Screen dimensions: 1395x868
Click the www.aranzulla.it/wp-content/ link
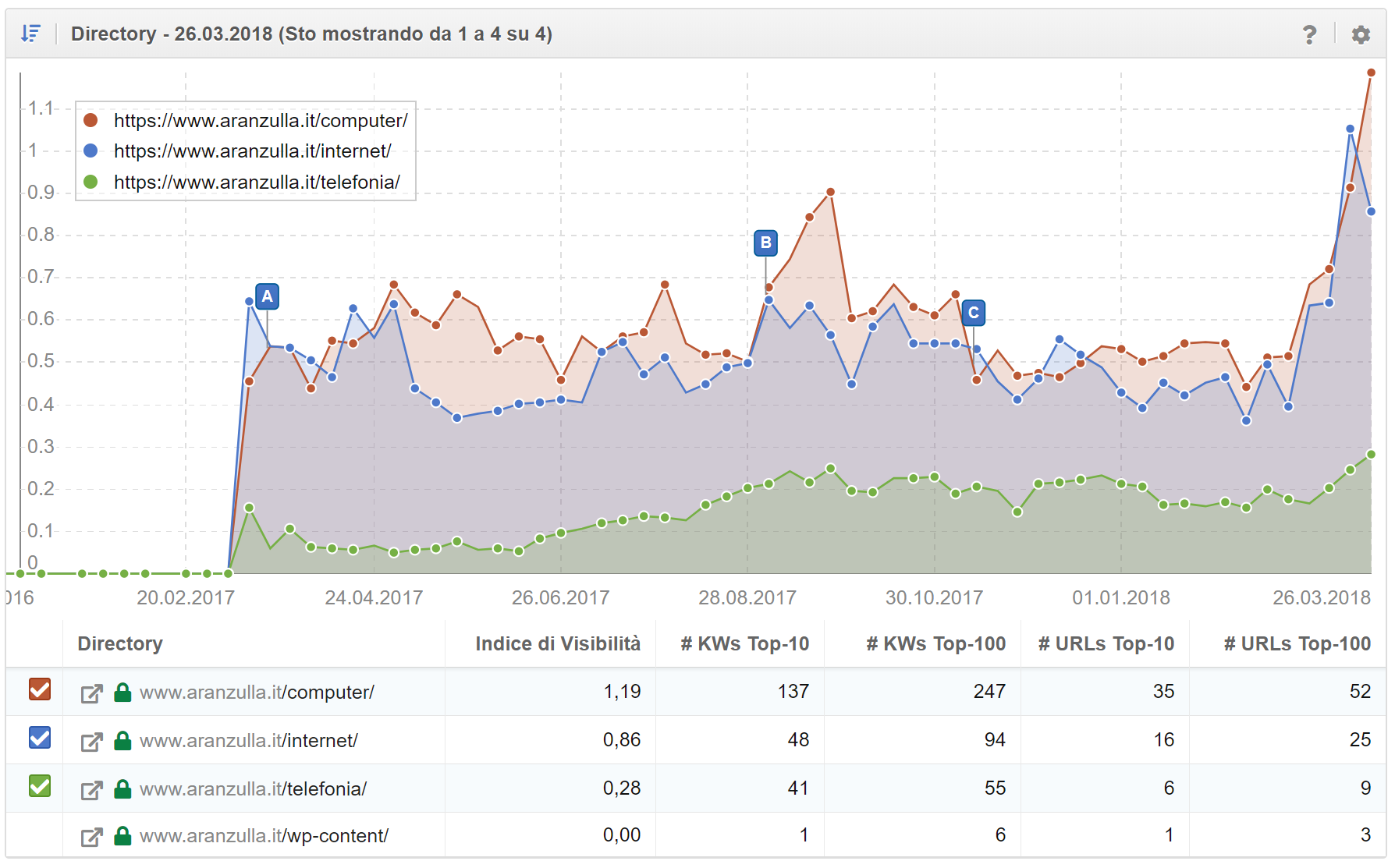coord(264,836)
